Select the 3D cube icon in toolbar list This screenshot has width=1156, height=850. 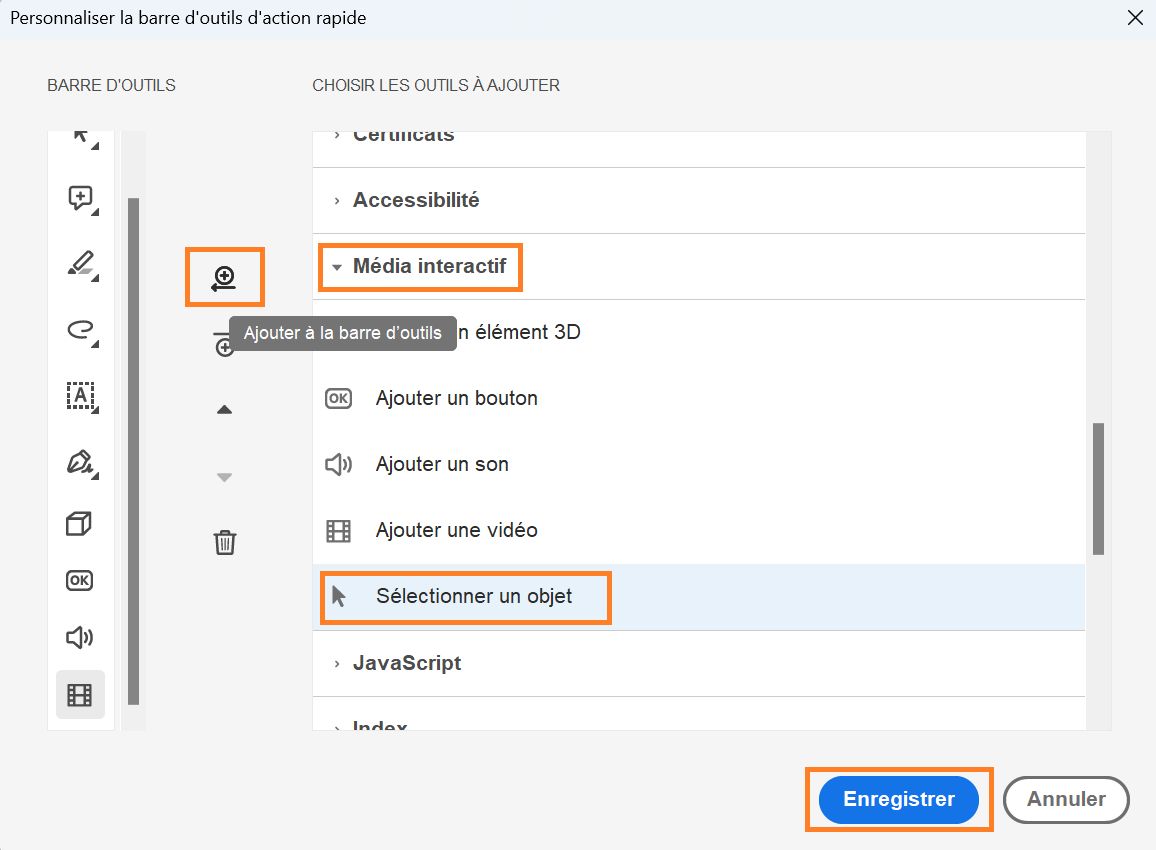point(80,523)
